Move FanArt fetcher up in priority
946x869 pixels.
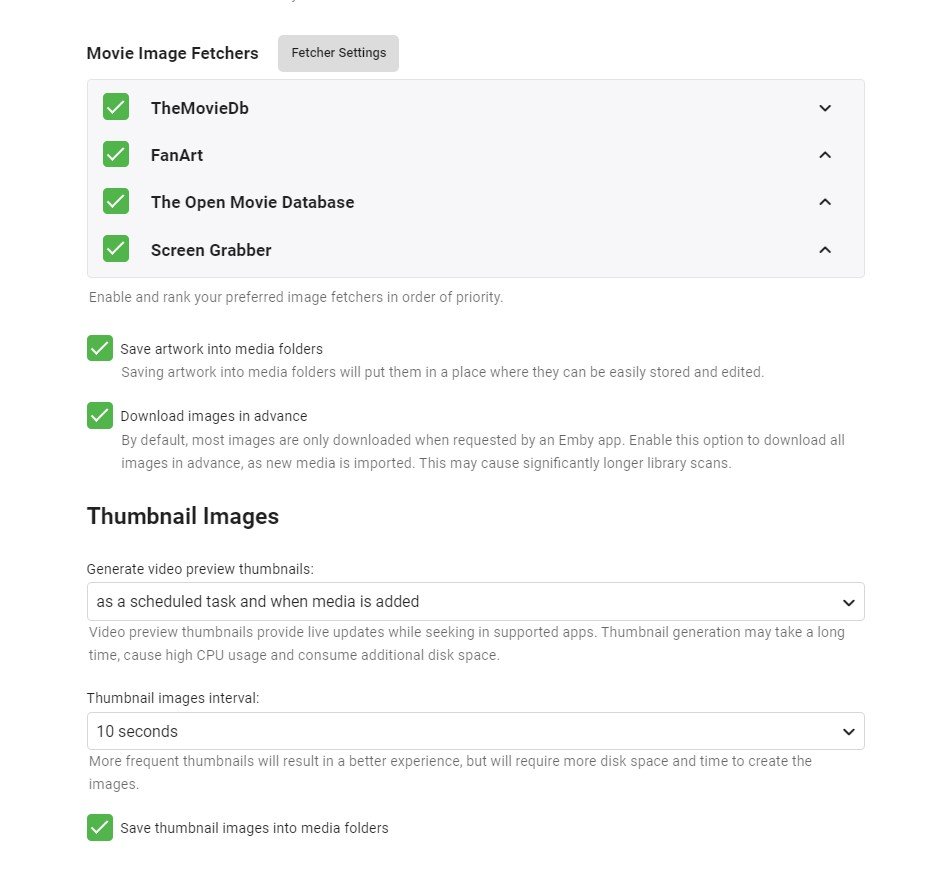(x=825, y=155)
